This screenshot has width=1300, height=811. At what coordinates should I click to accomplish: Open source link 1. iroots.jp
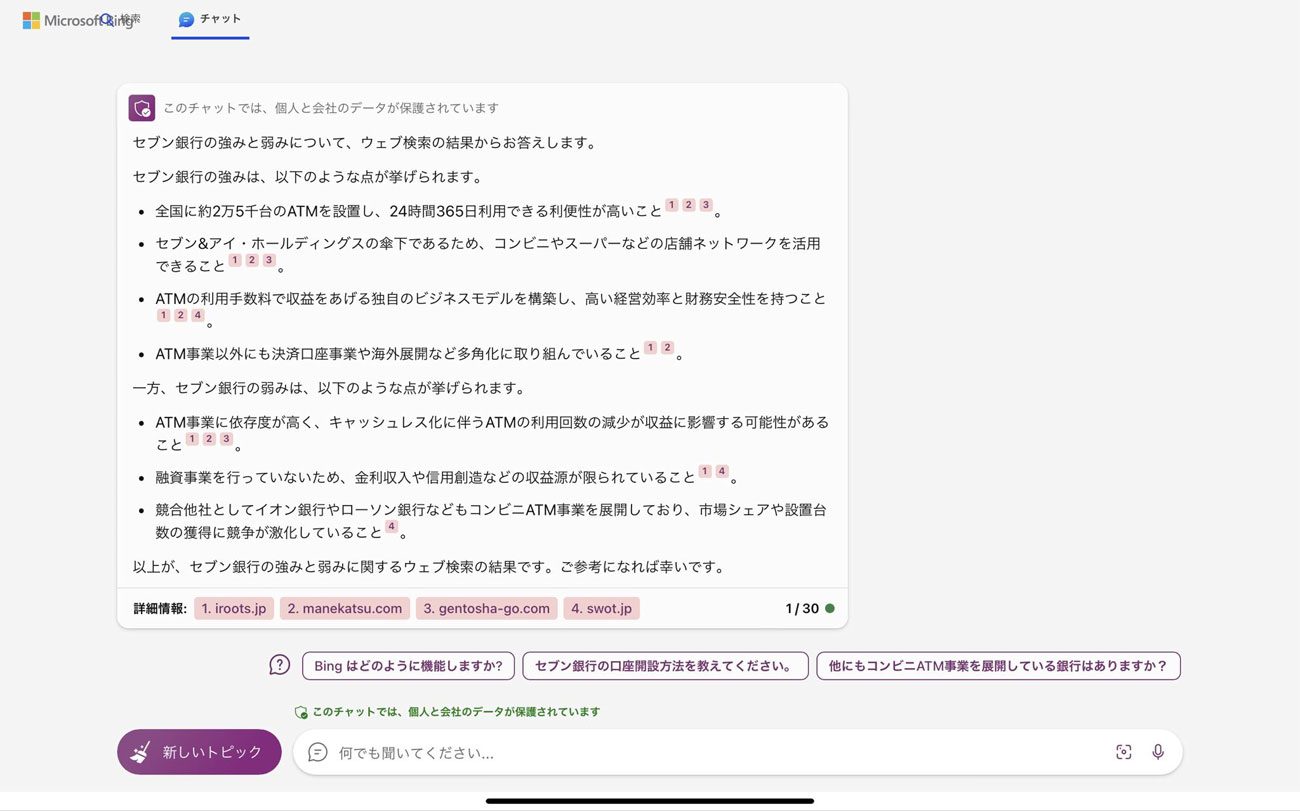234,608
